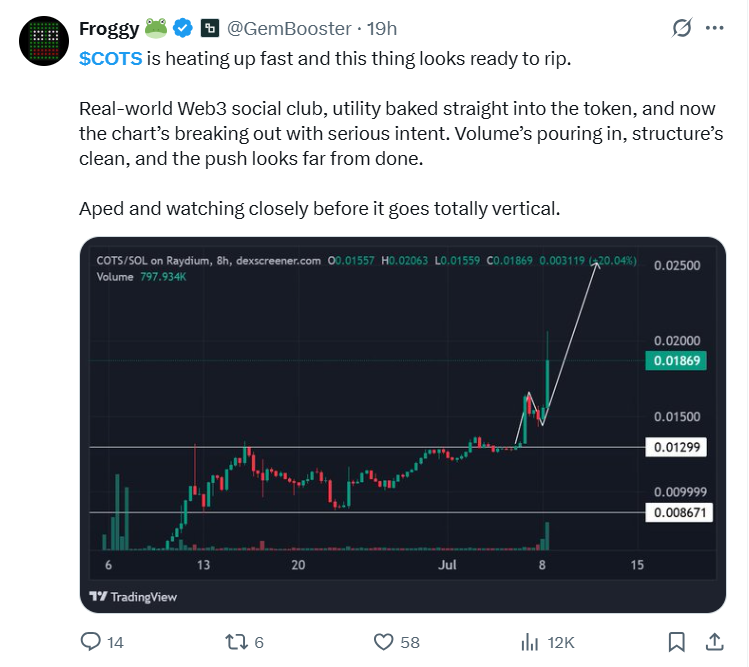The width and height of the screenshot is (749, 667).
Task: Open view analytics bar chart icon
Action: [529, 642]
